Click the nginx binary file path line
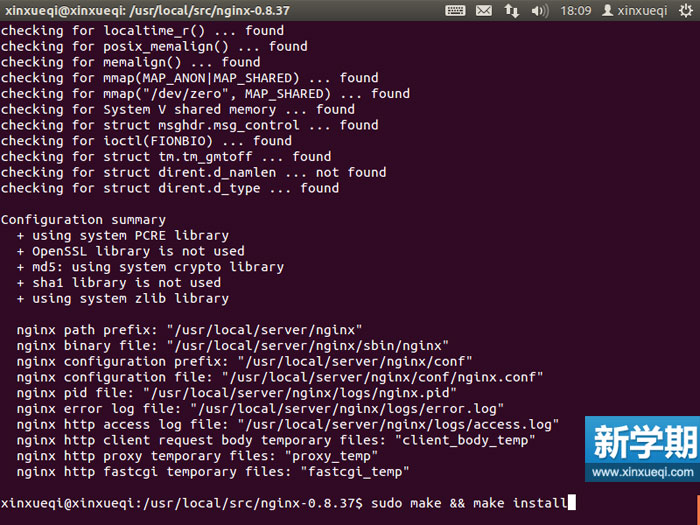 coord(233,346)
